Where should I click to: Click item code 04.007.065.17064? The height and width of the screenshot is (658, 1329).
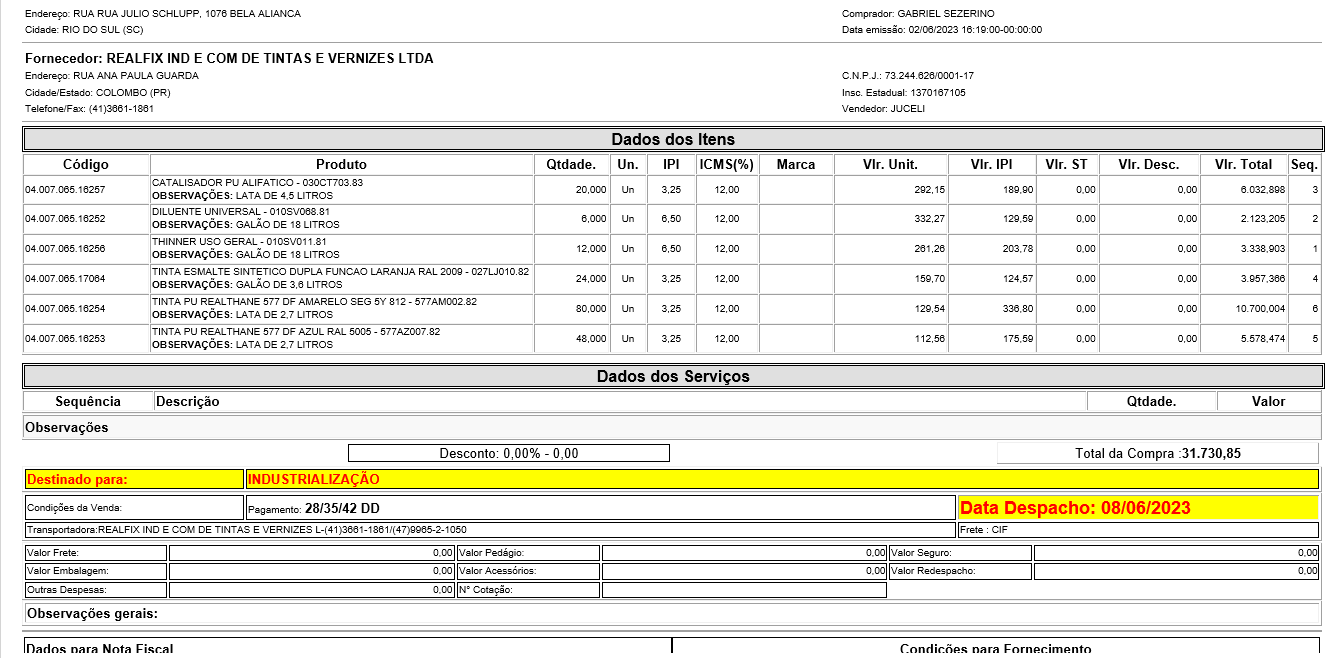tap(66, 279)
